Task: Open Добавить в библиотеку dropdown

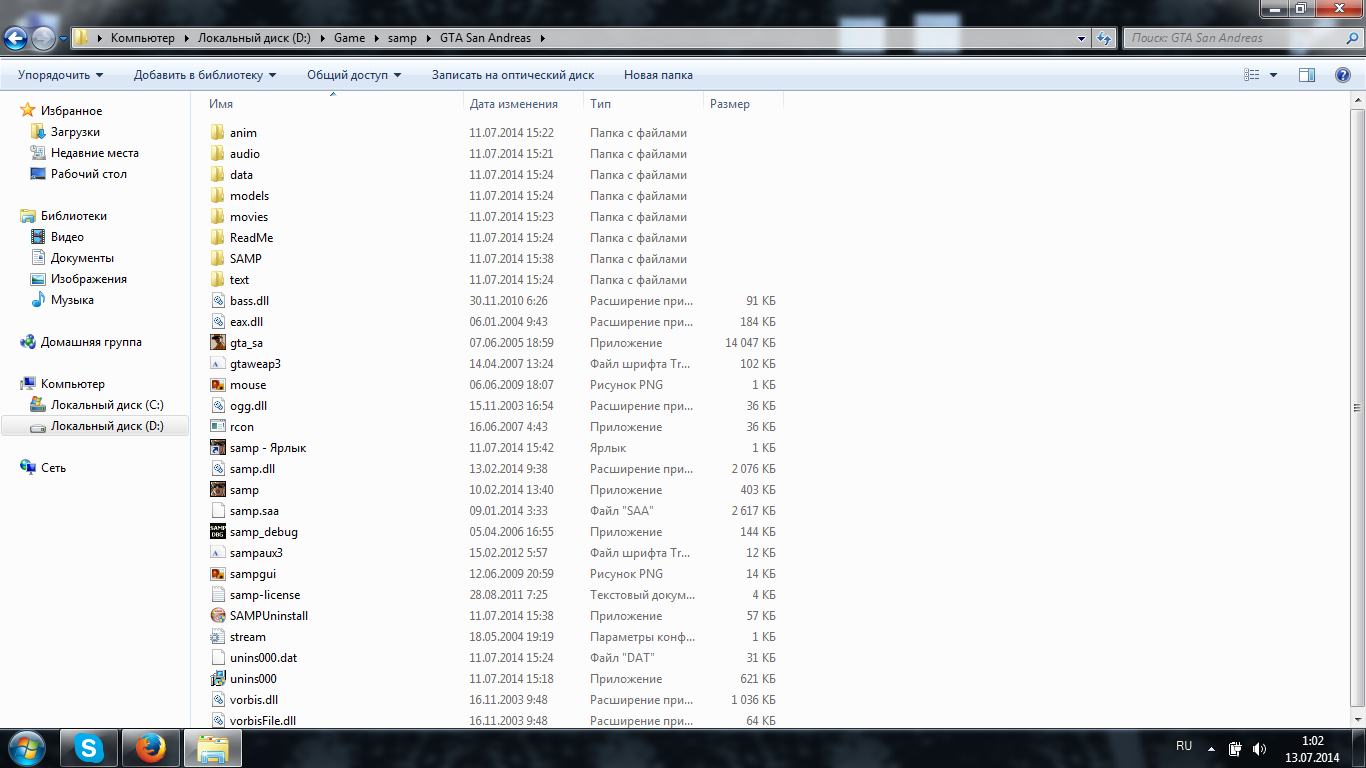Action: click(x=205, y=75)
